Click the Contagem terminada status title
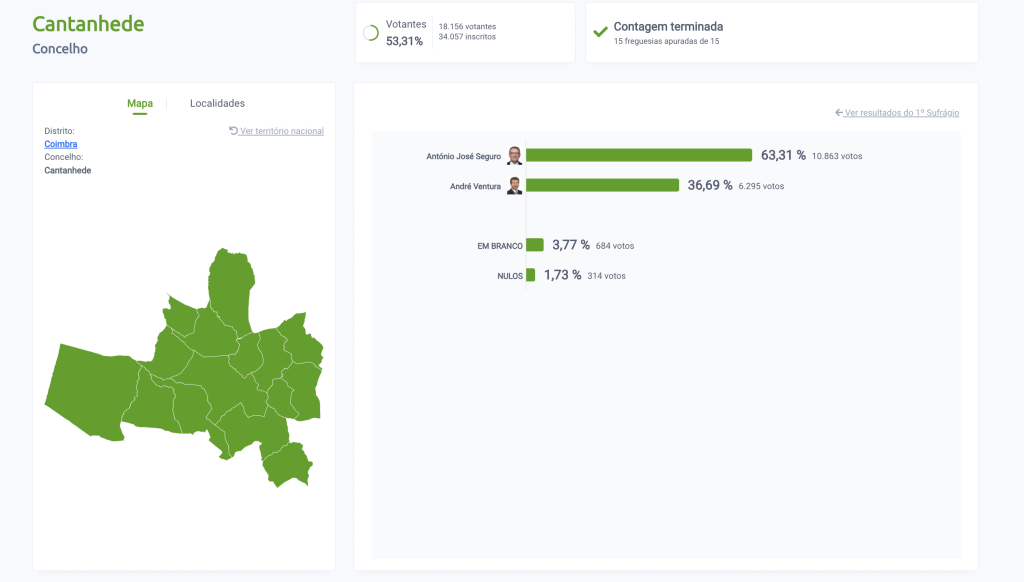Screen dimensions: 1024x582 coord(668,27)
